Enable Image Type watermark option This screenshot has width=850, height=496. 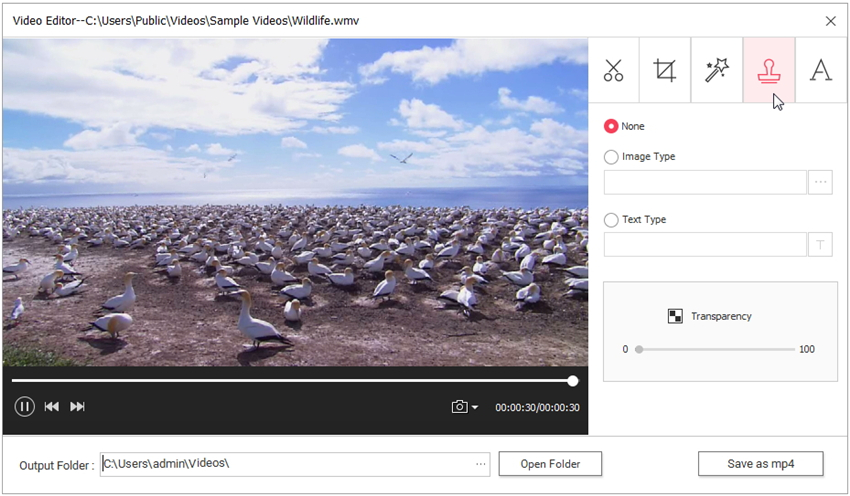(x=611, y=157)
